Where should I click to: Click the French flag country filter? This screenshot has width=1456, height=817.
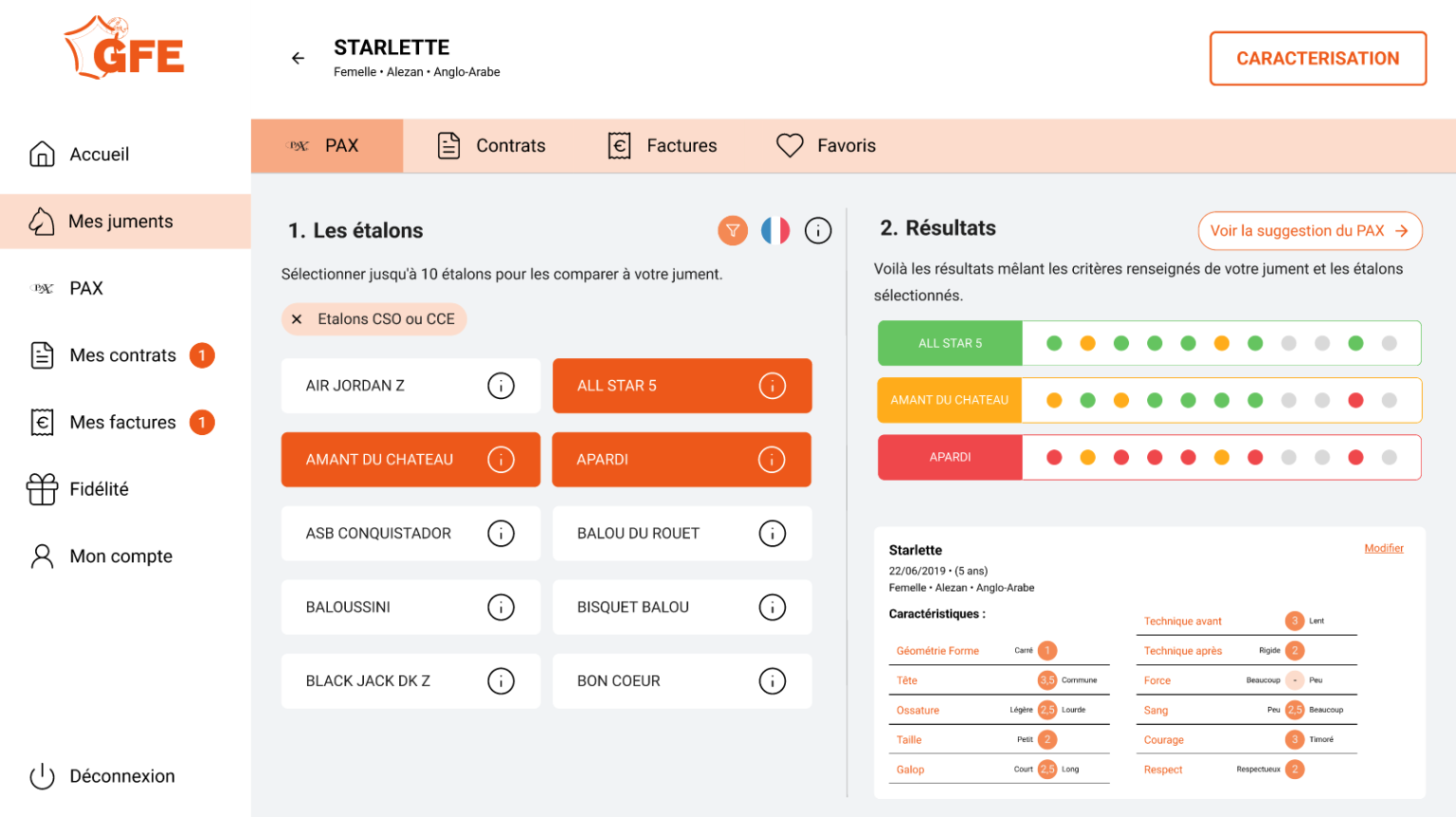(774, 230)
